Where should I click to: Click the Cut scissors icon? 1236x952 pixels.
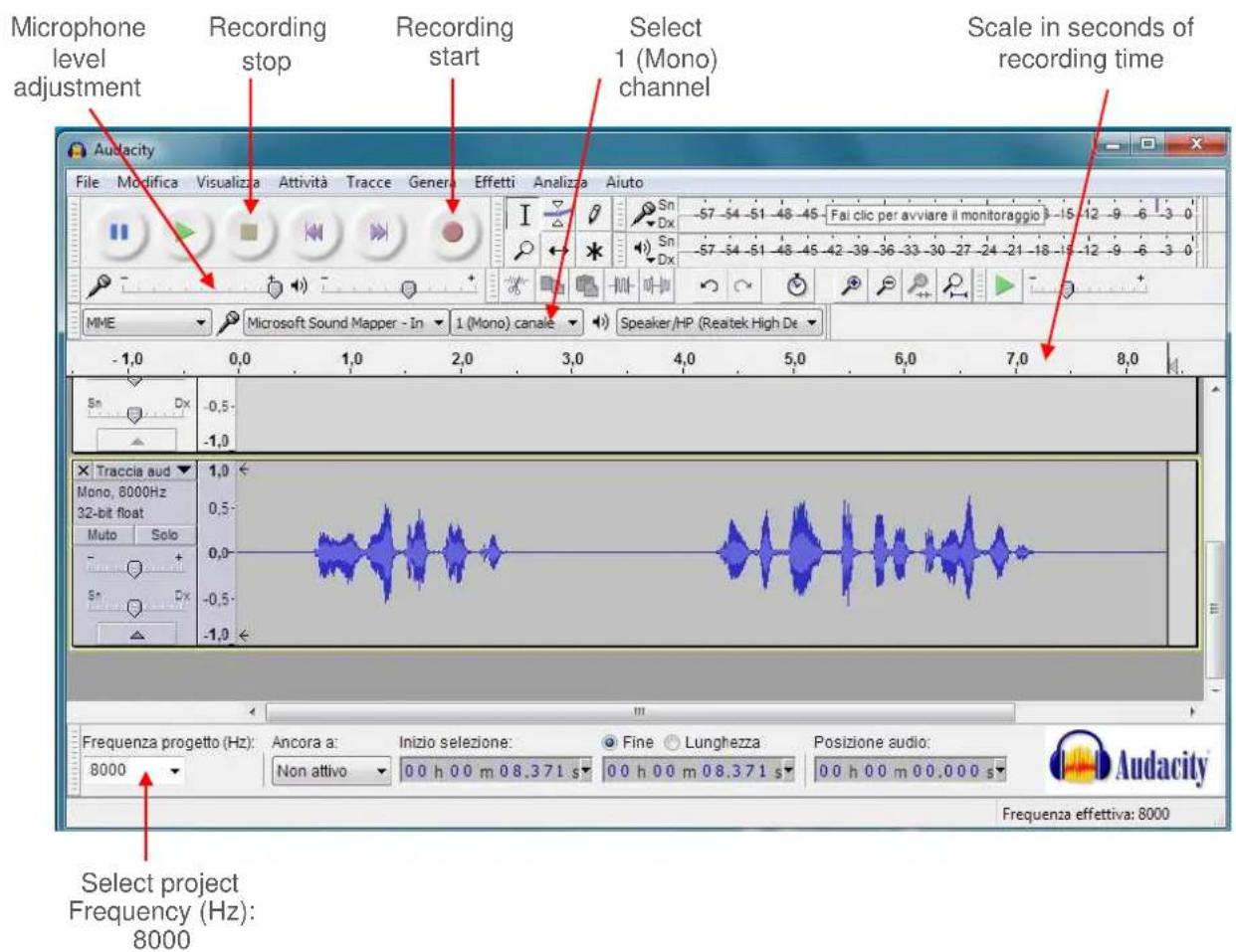pos(517,286)
